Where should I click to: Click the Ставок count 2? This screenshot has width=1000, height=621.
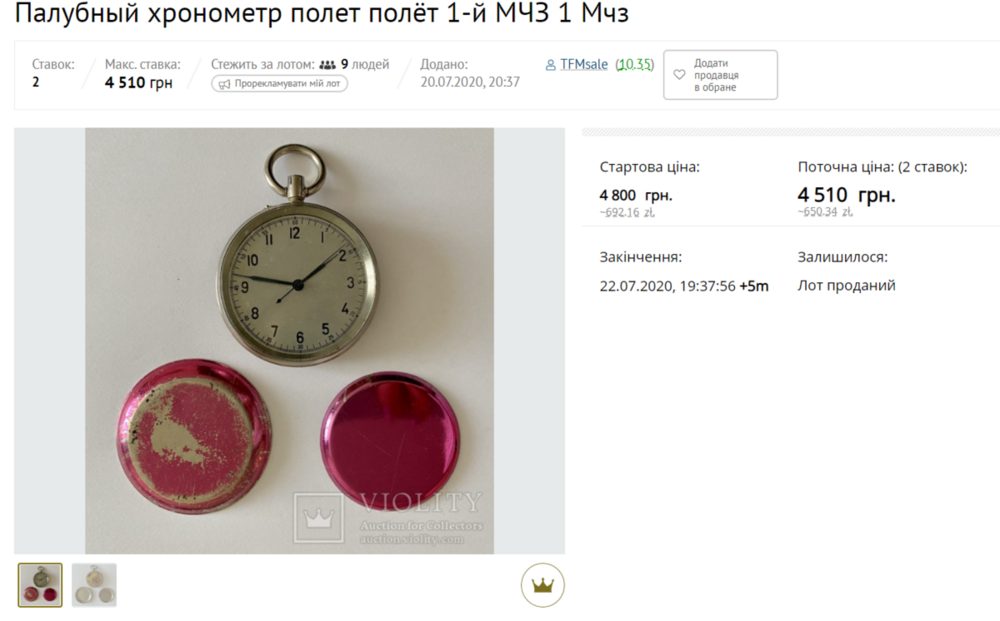click(x=36, y=82)
